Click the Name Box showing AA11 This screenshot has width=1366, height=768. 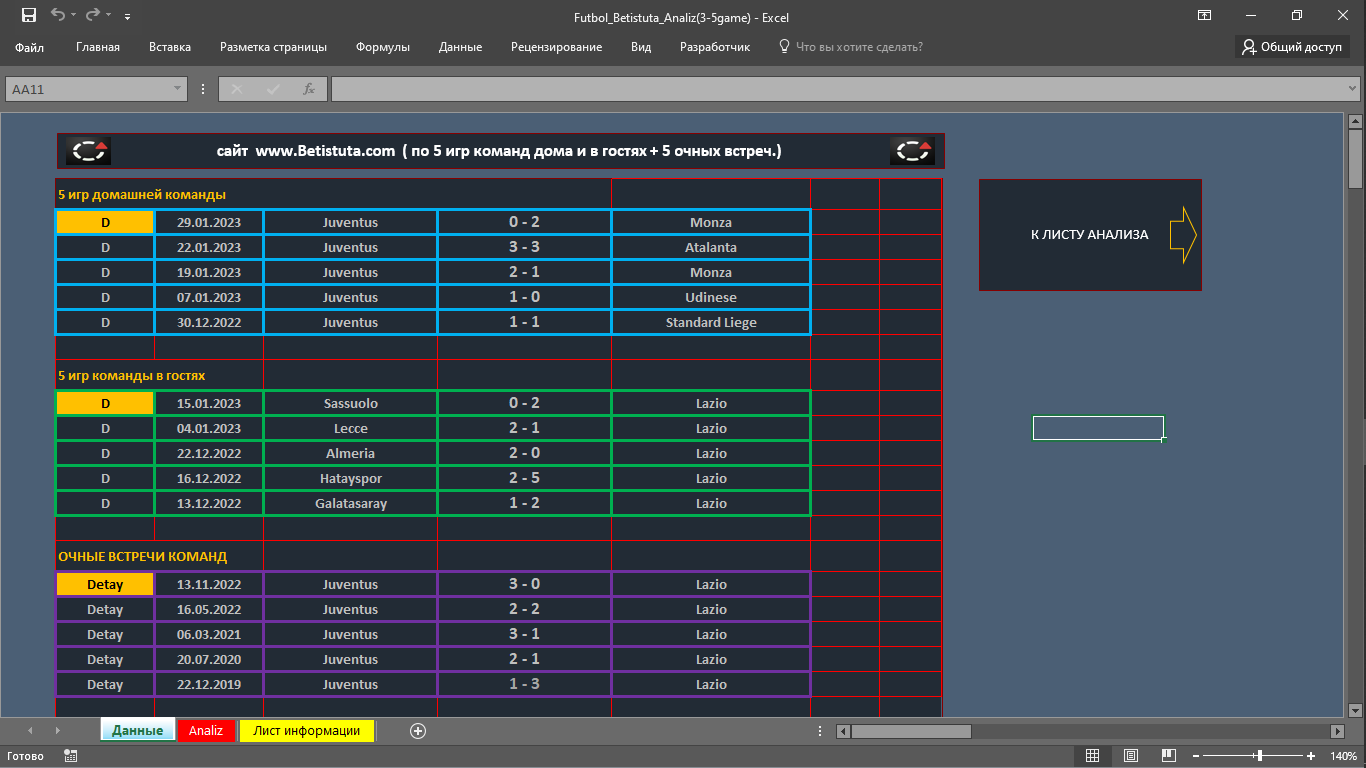tap(88, 89)
